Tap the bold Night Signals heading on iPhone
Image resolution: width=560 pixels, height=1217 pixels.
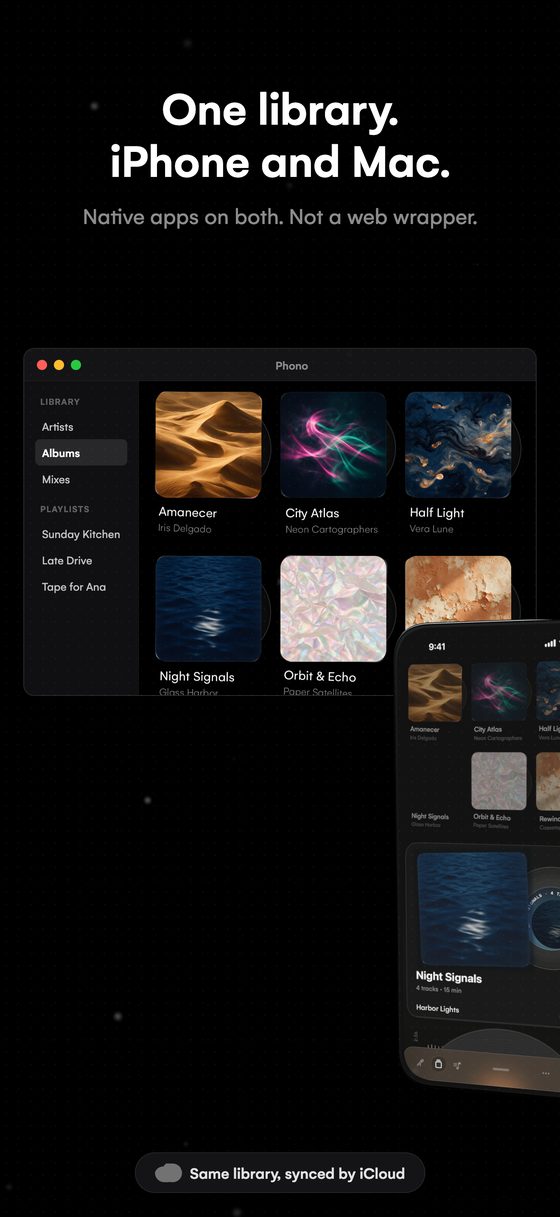point(449,977)
